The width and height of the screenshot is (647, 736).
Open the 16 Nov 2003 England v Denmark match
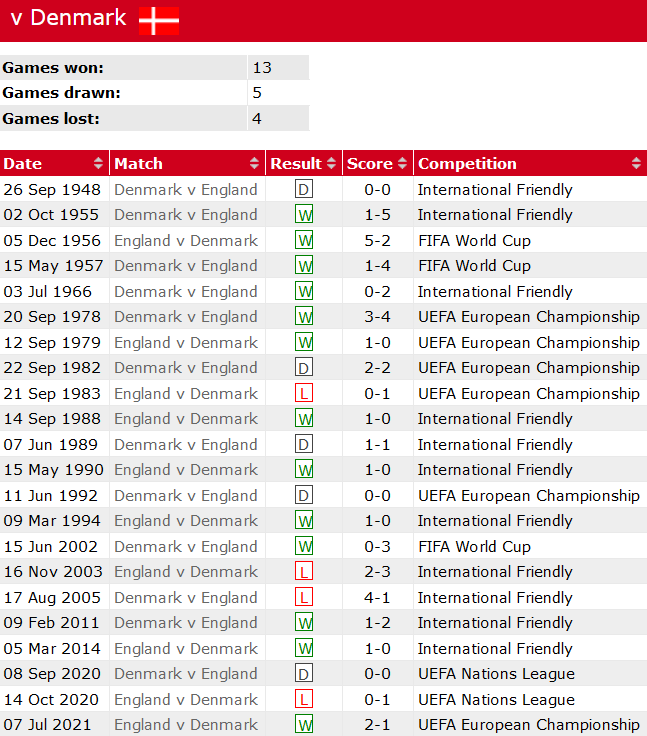coord(186,572)
